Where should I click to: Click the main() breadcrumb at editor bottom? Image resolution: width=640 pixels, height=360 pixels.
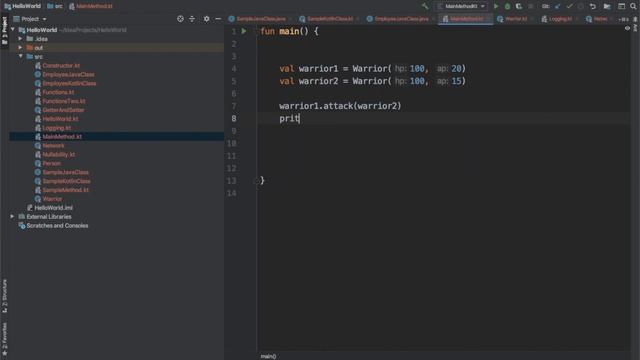(x=268, y=356)
